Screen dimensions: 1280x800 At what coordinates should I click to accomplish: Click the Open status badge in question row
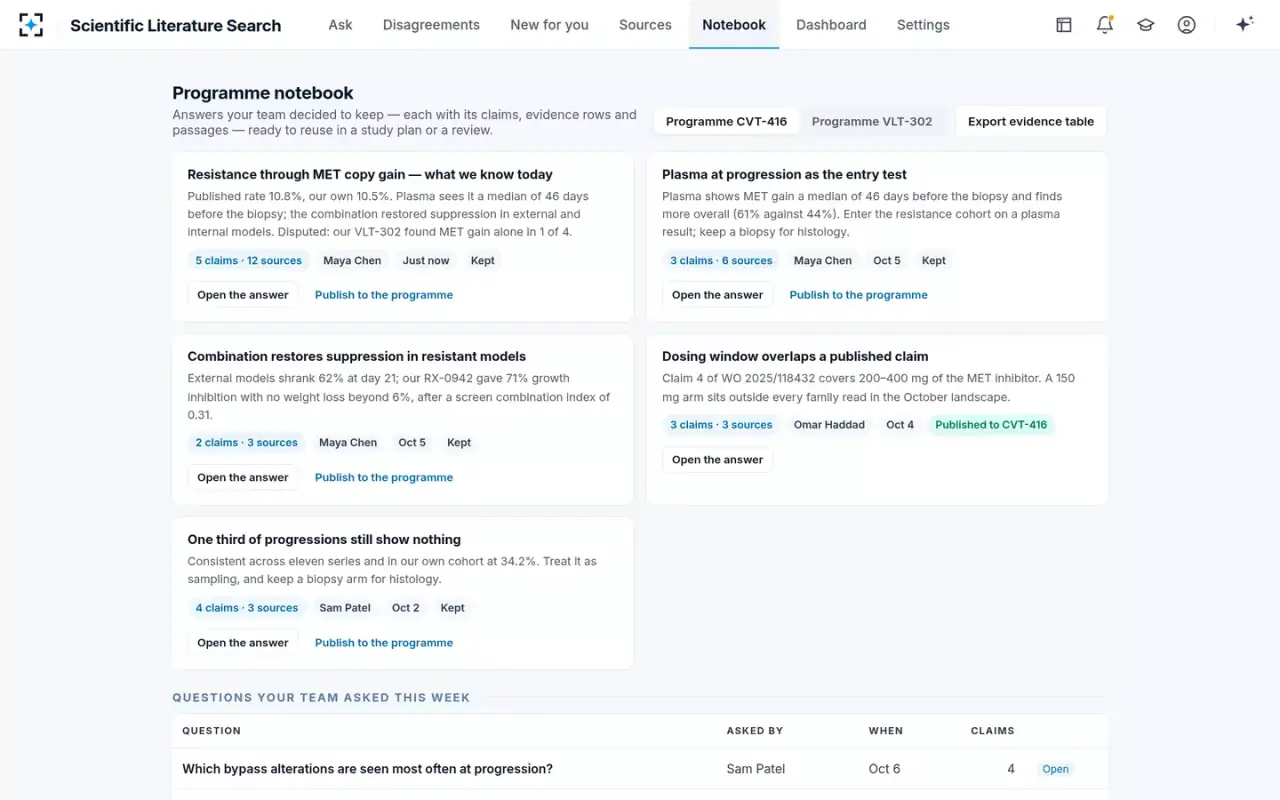coord(1055,769)
